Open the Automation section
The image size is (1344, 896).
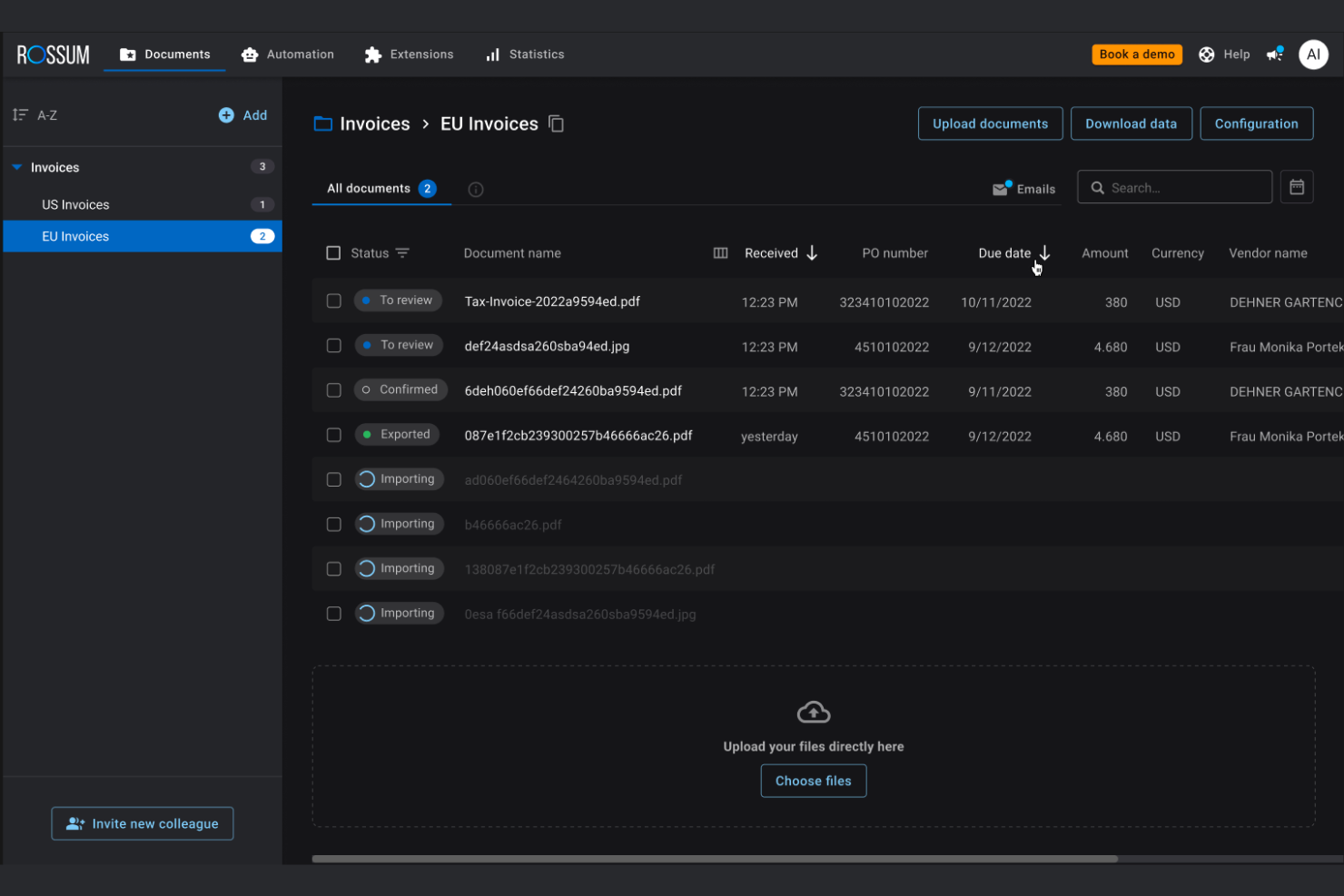[x=288, y=54]
